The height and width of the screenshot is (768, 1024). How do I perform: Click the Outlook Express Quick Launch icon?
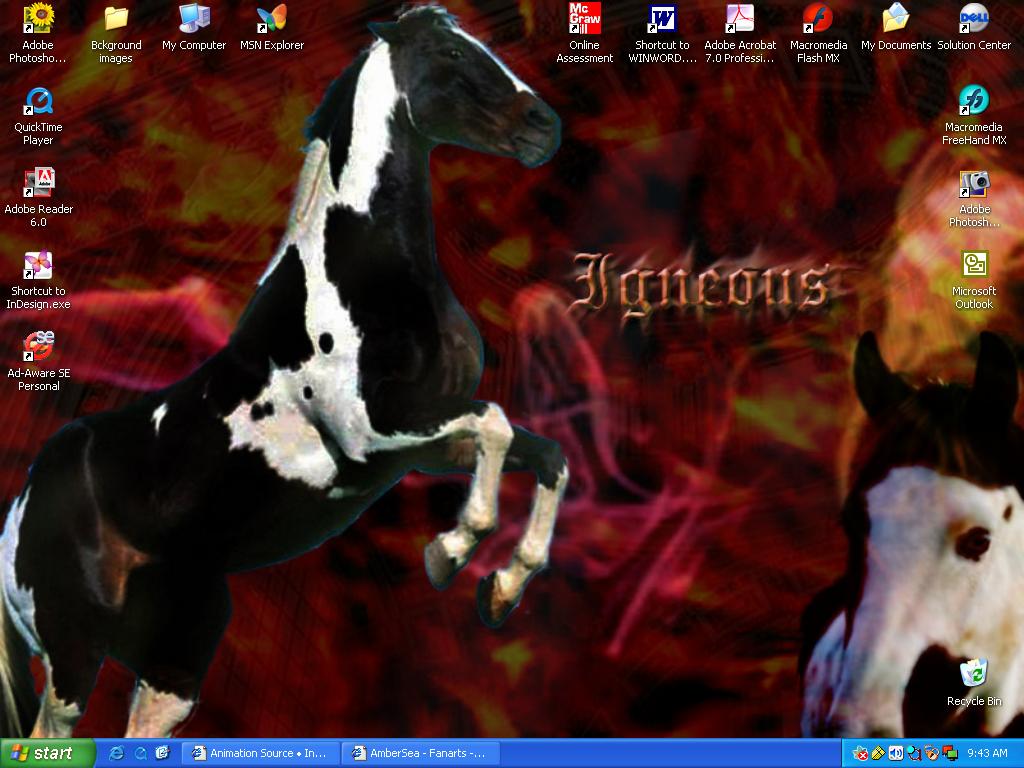pyautogui.click(x=163, y=753)
